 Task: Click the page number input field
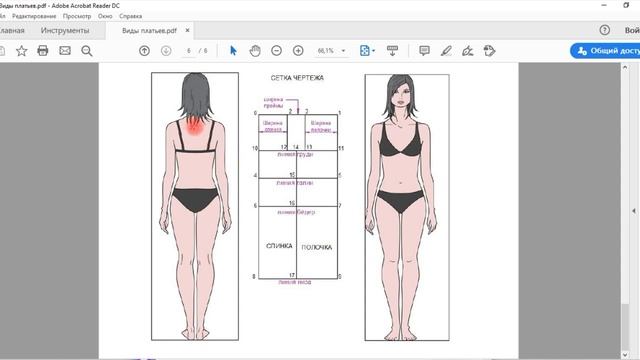189,51
